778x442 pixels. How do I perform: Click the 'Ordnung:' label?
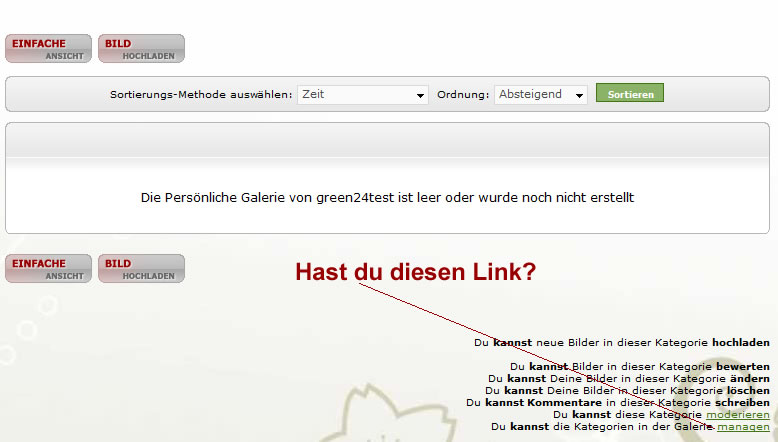[x=463, y=95]
